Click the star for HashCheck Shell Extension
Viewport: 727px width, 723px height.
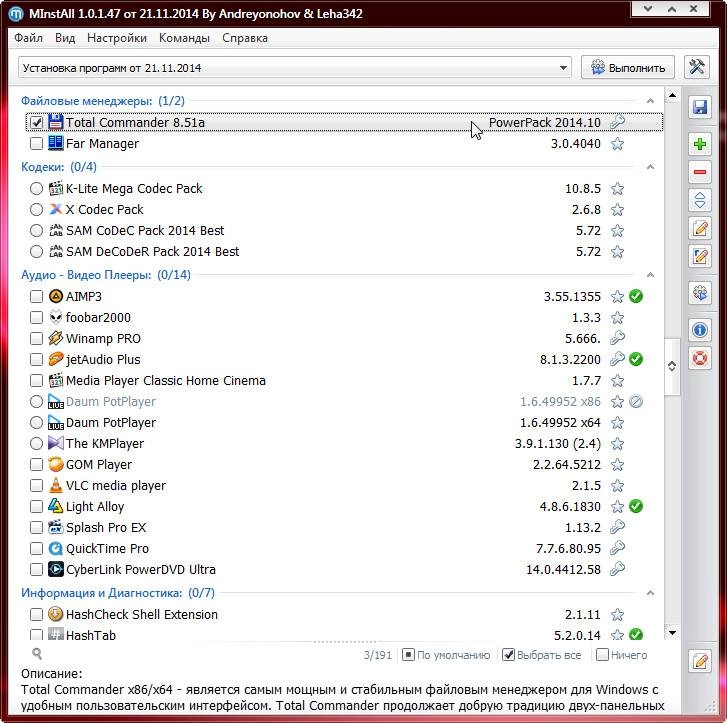coord(617,614)
